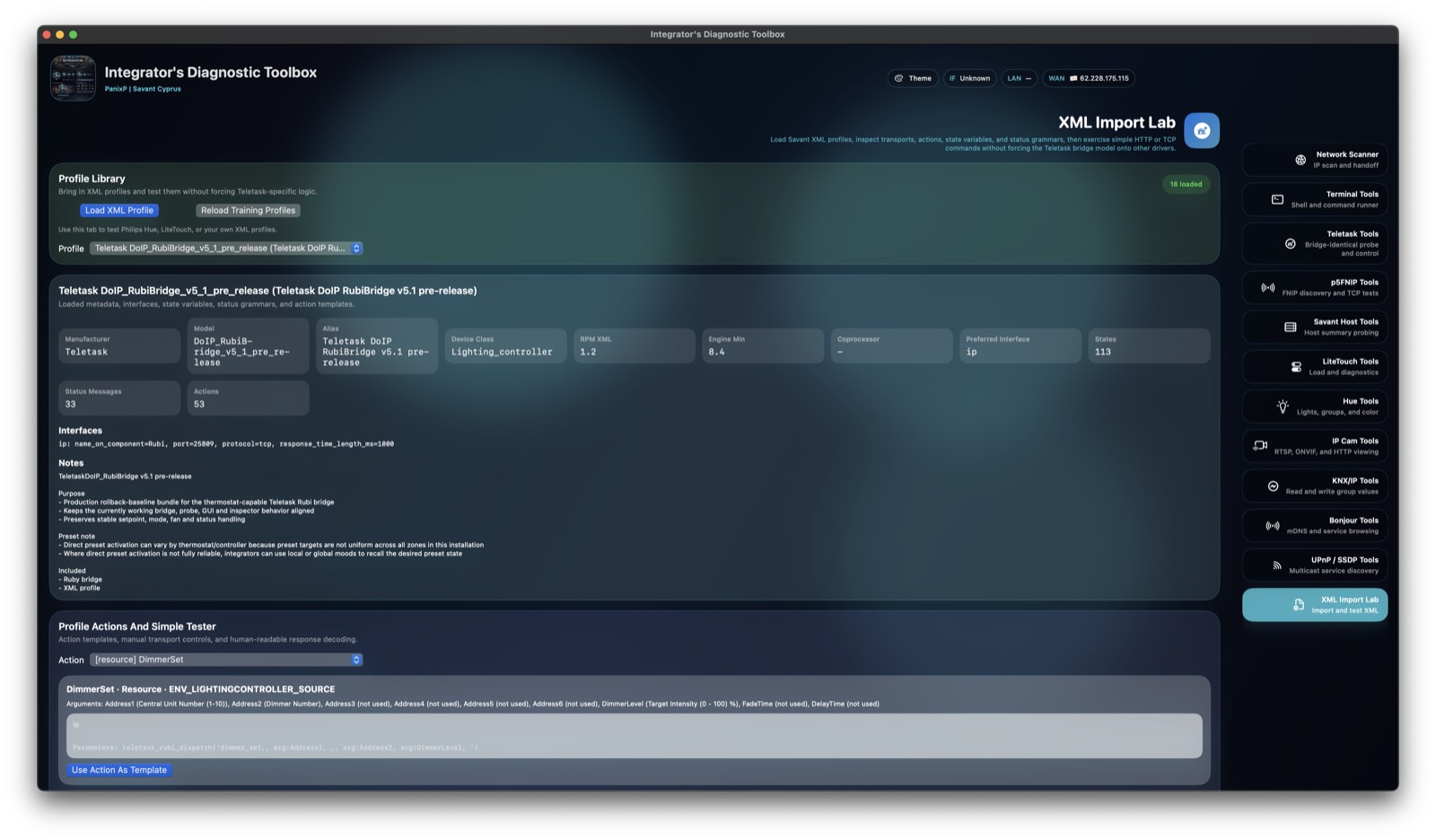1436x840 pixels.
Task: Open Teletask Tools for bridge-identical probing
Action: [x=1314, y=242]
